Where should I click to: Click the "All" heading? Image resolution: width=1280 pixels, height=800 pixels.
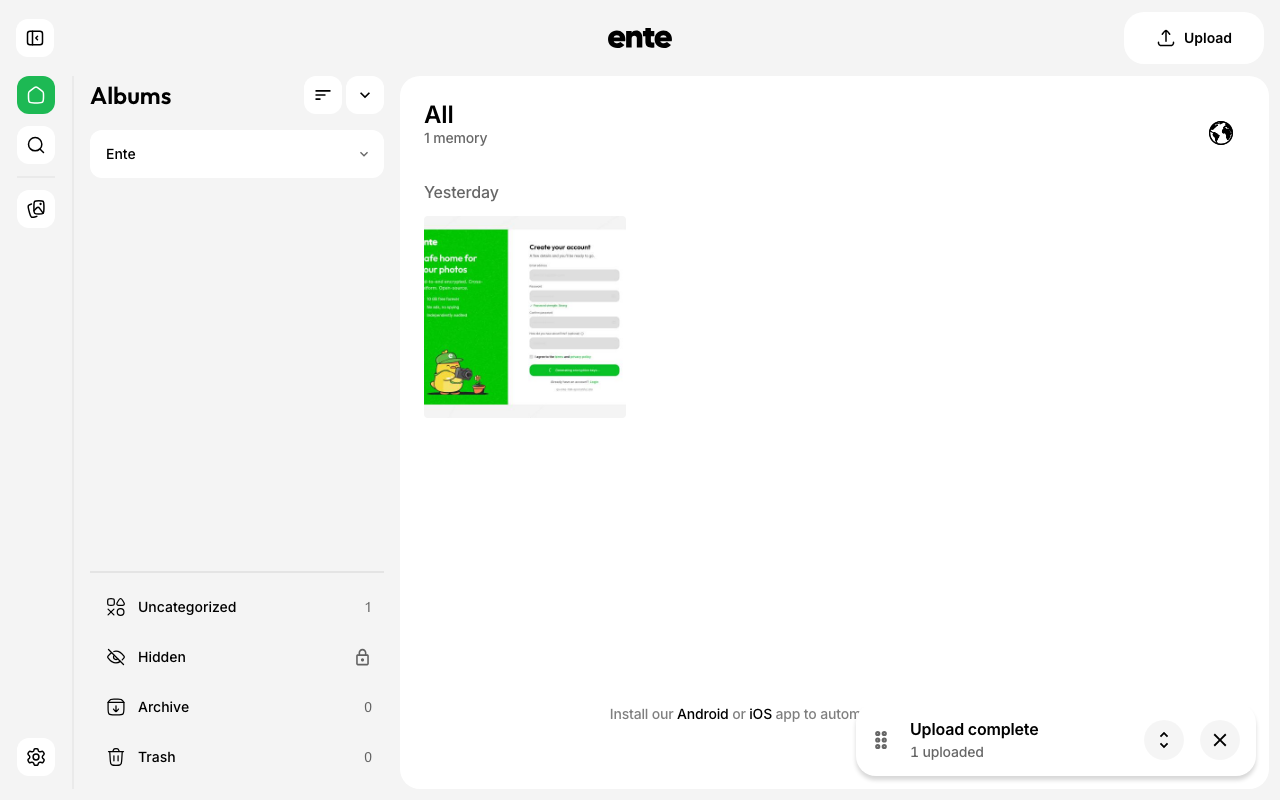439,115
